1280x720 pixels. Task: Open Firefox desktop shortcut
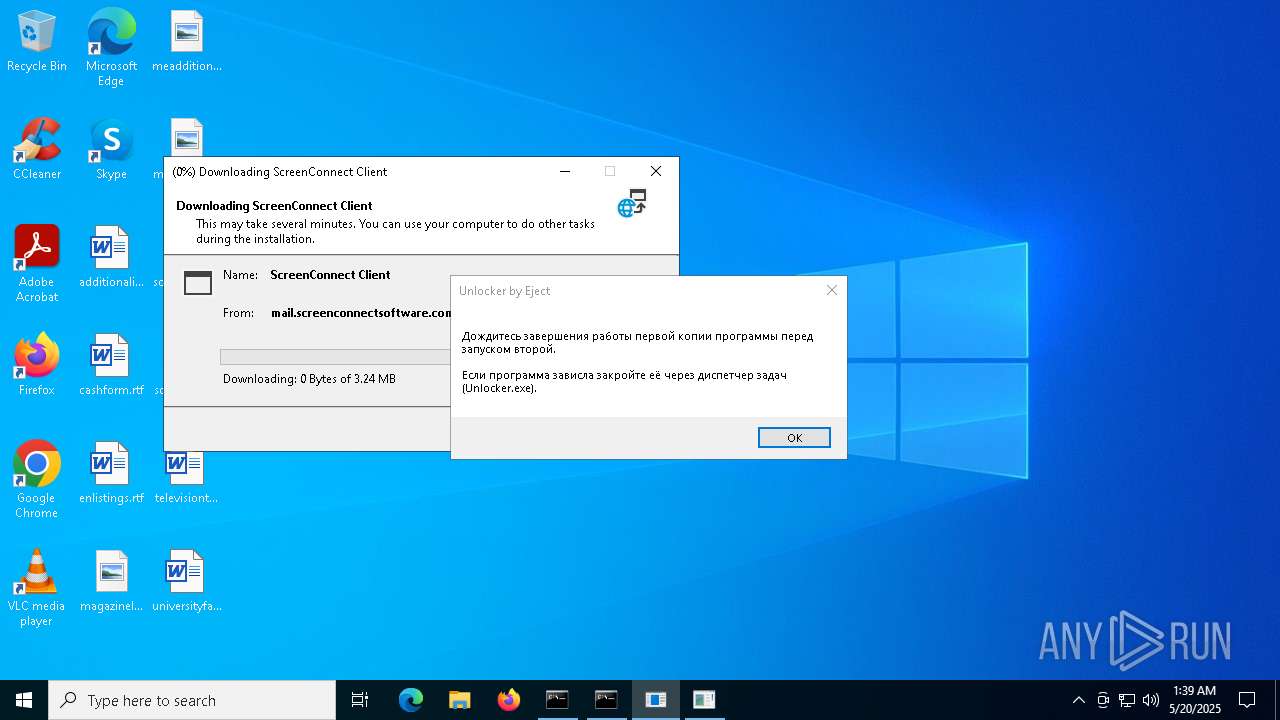point(37,366)
